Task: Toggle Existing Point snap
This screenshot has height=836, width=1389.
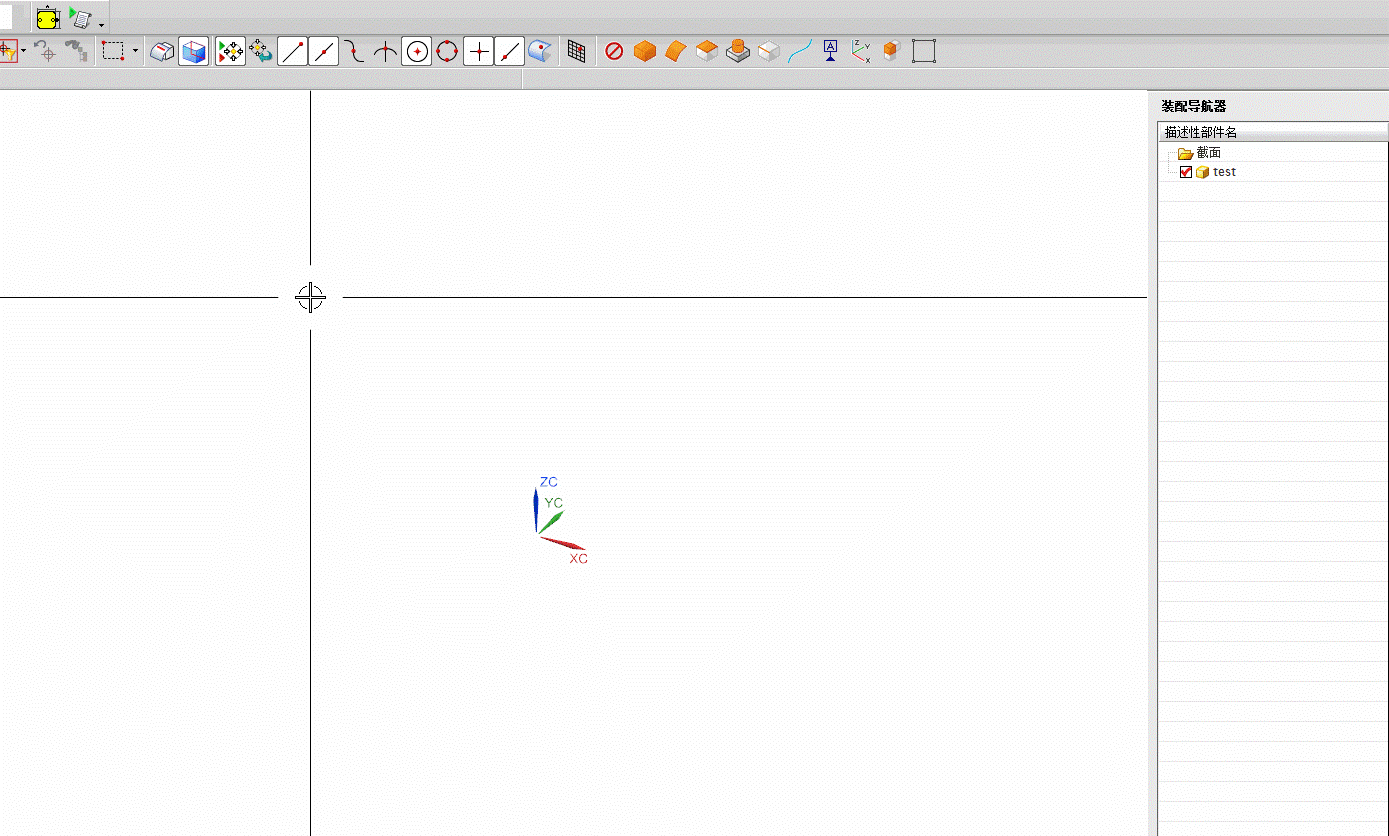Action: point(479,51)
